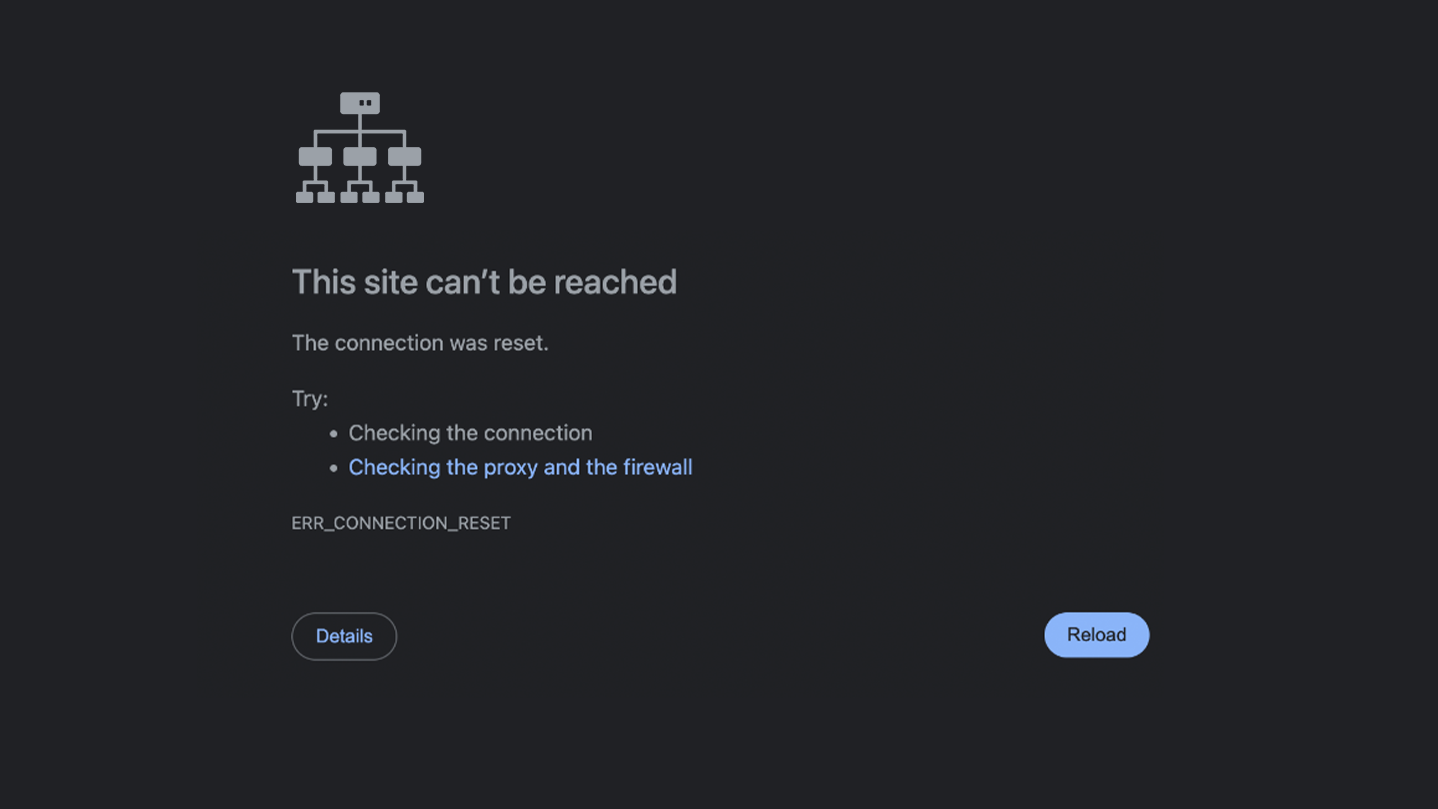
Task: Click the bullet before the proxy link
Action: 334,468
